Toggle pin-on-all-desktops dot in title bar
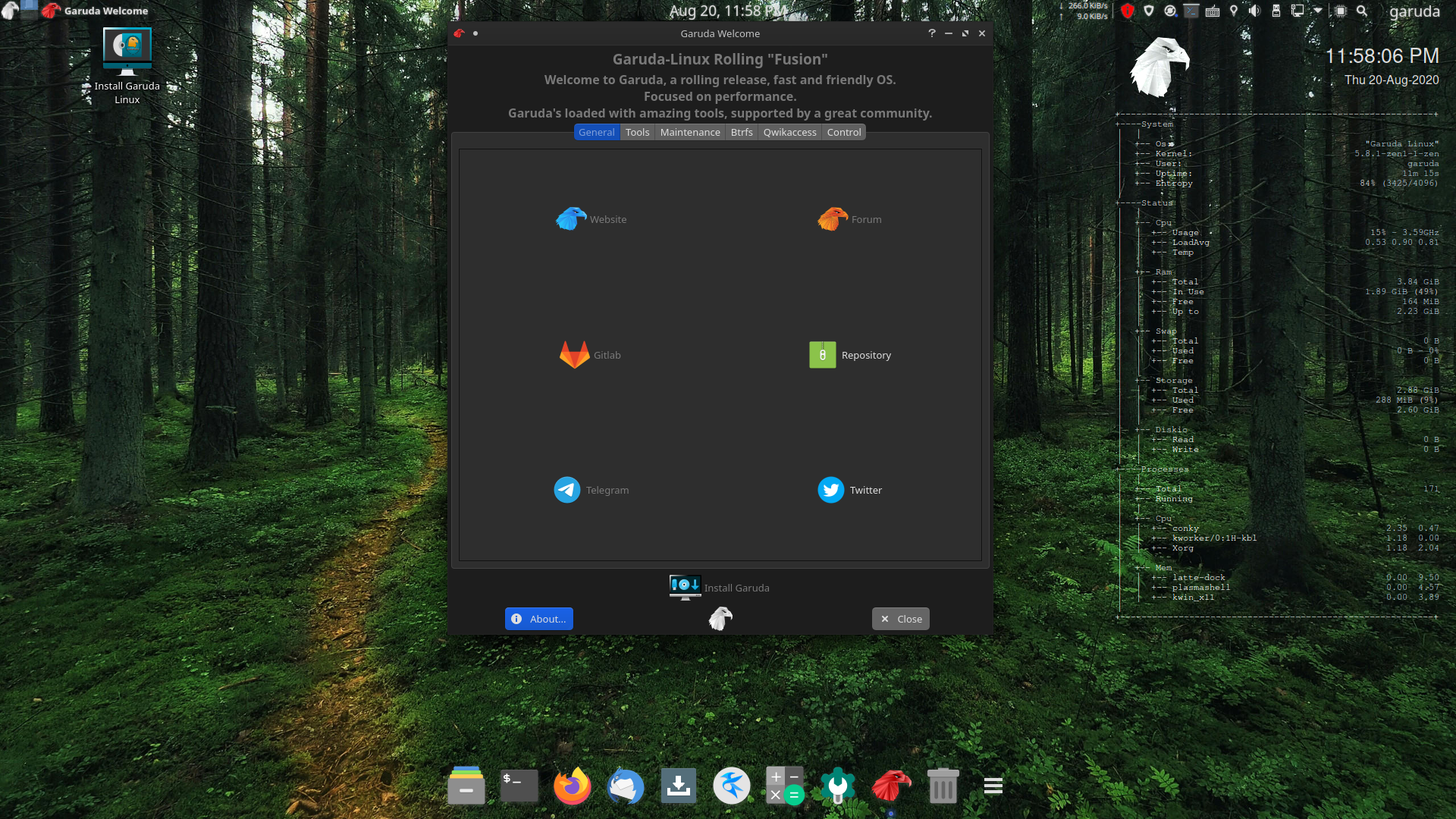The height and width of the screenshot is (819, 1456). 475,33
